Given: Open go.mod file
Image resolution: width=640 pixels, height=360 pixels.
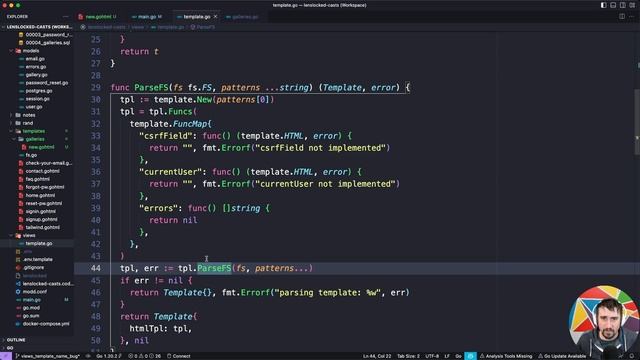Looking at the screenshot, I should [x=31, y=308].
